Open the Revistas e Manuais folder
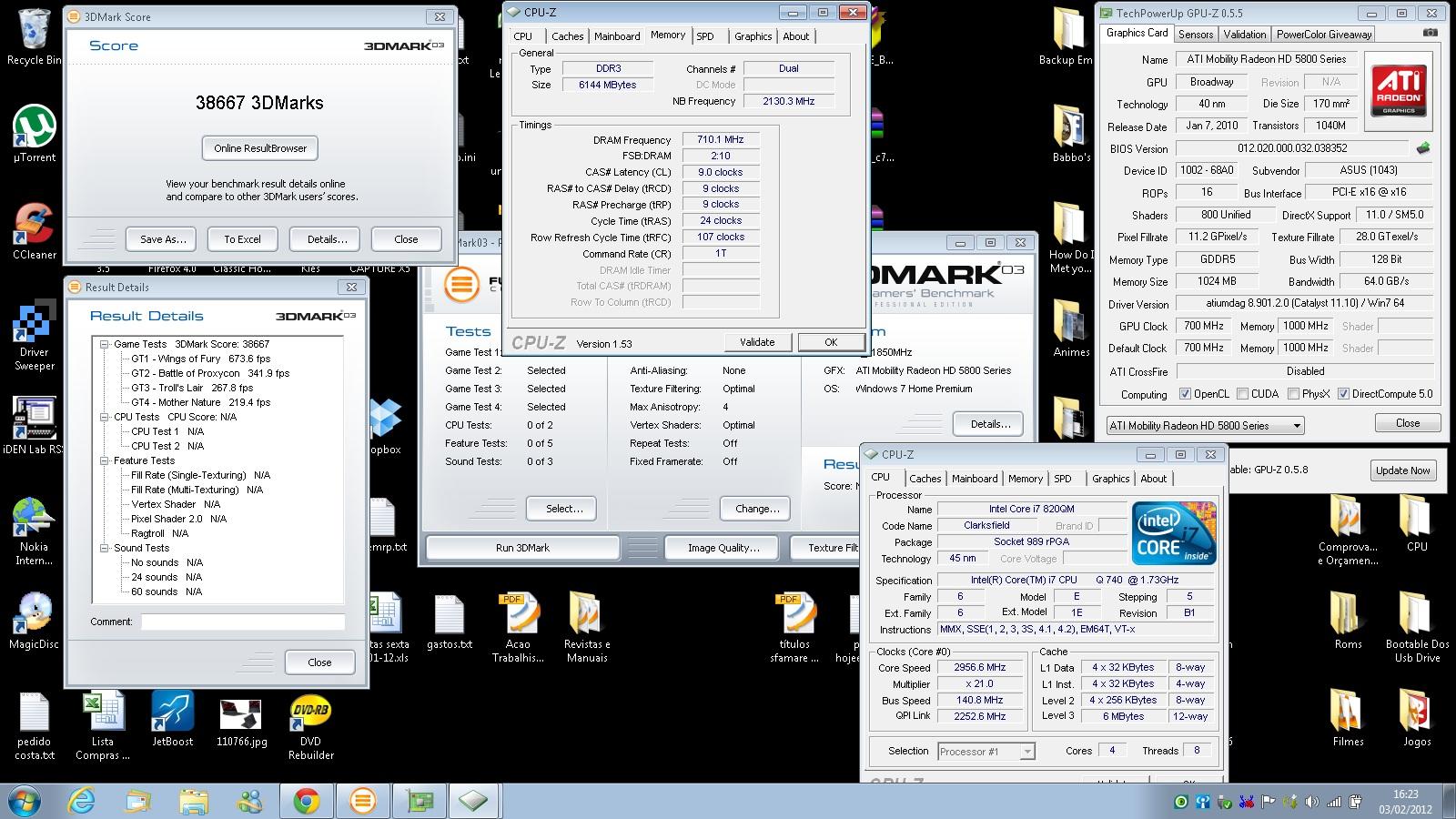 coord(587,628)
